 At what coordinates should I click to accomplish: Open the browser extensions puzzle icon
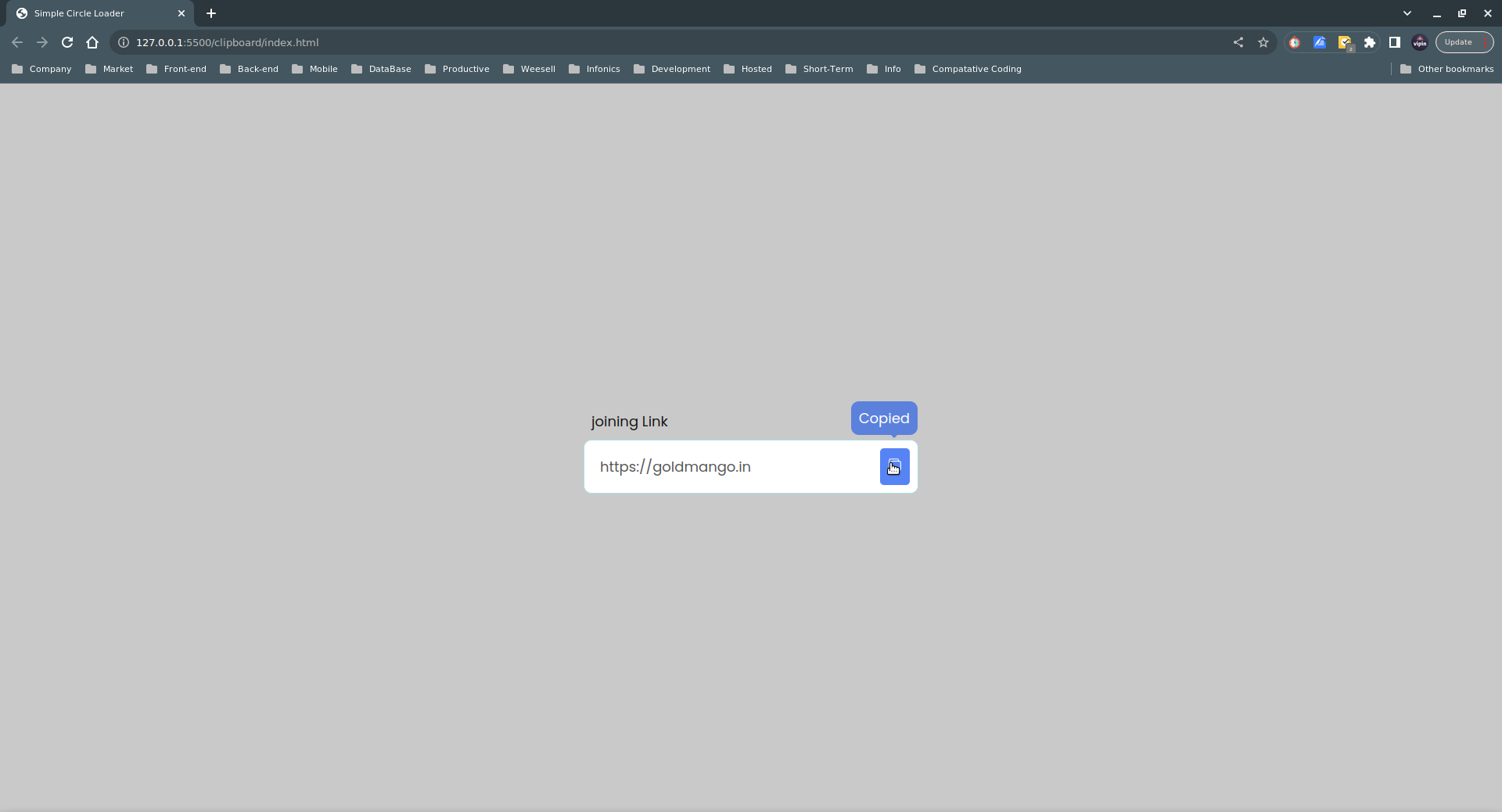click(1370, 42)
